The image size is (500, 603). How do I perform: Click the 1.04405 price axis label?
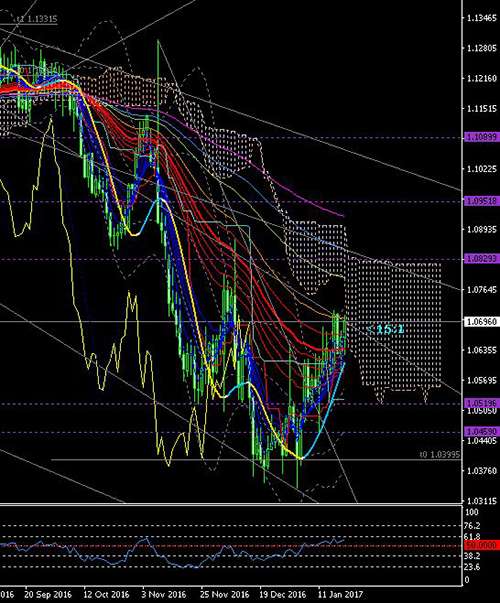point(482,440)
